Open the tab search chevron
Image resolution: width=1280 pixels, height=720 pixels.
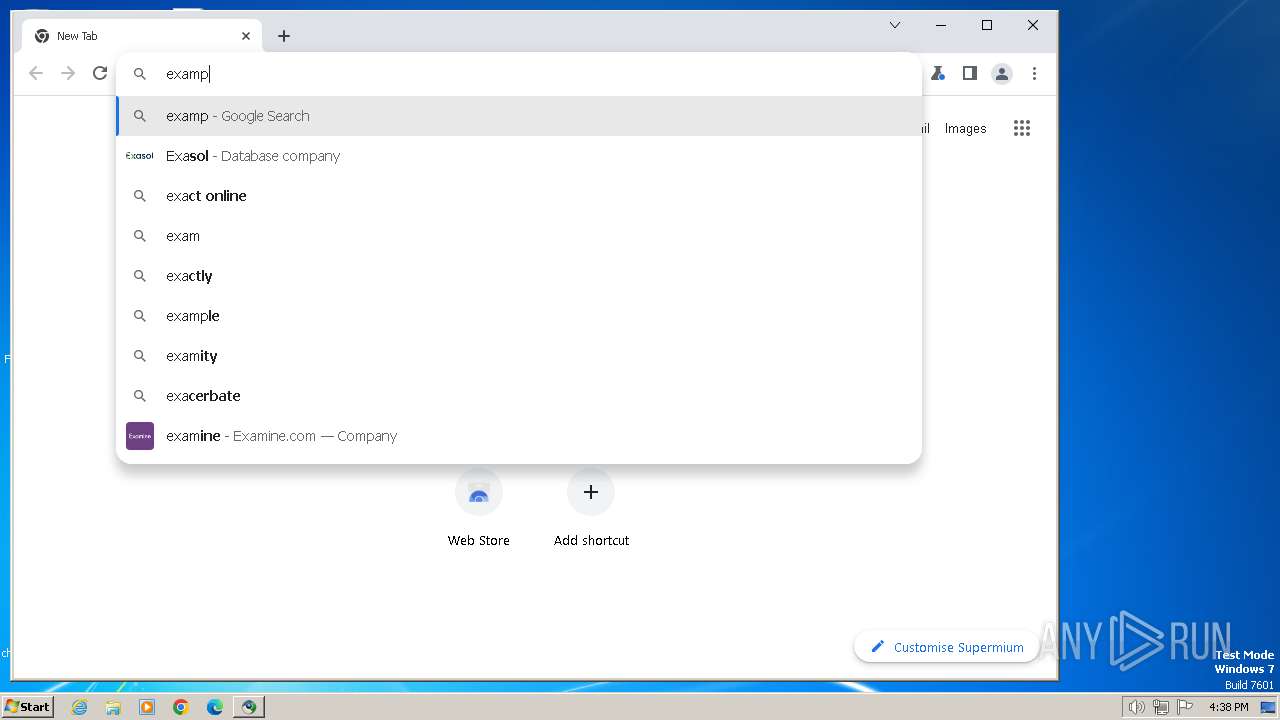(895, 25)
